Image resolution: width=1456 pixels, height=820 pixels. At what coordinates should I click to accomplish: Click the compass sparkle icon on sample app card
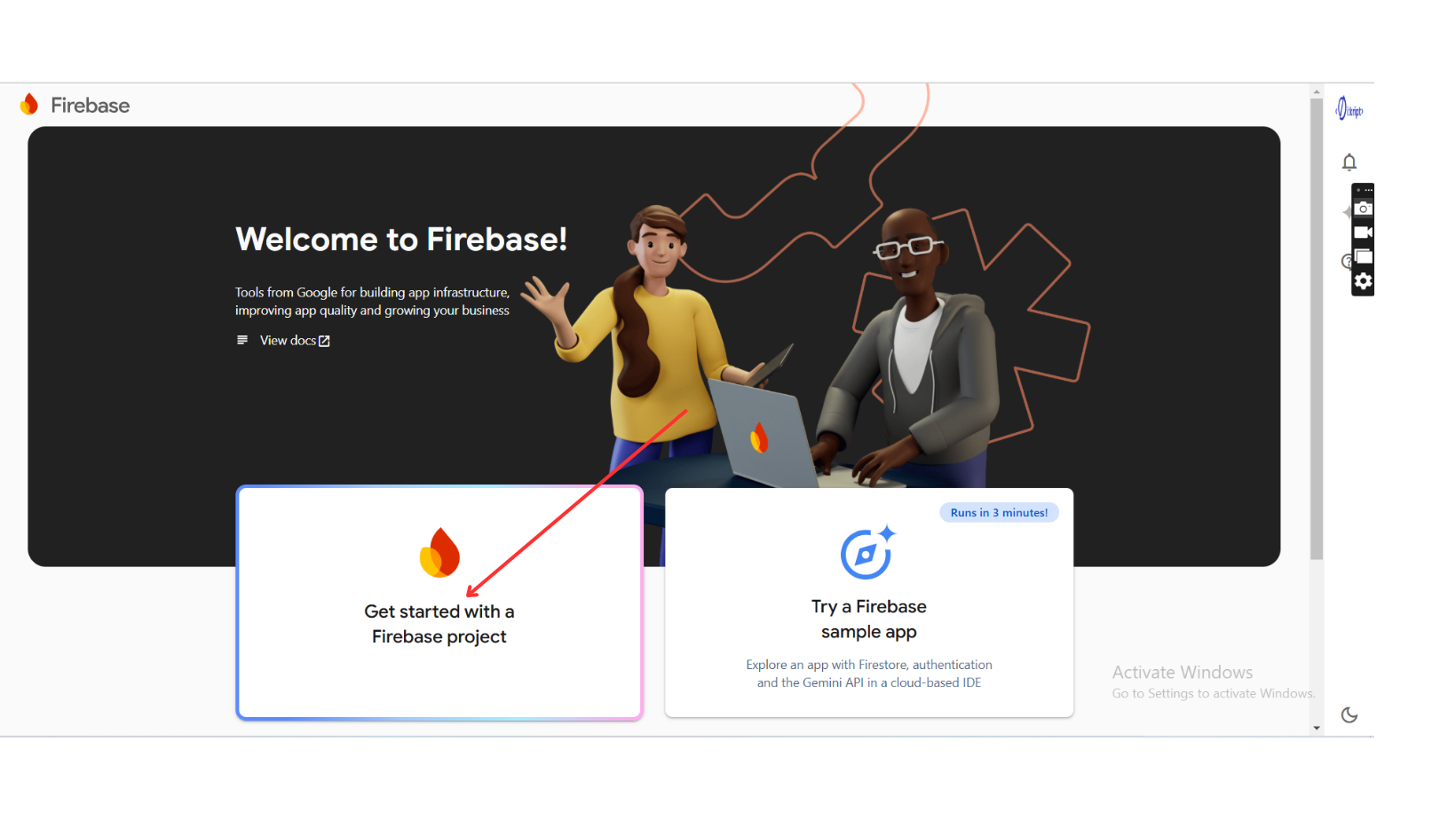click(x=868, y=552)
